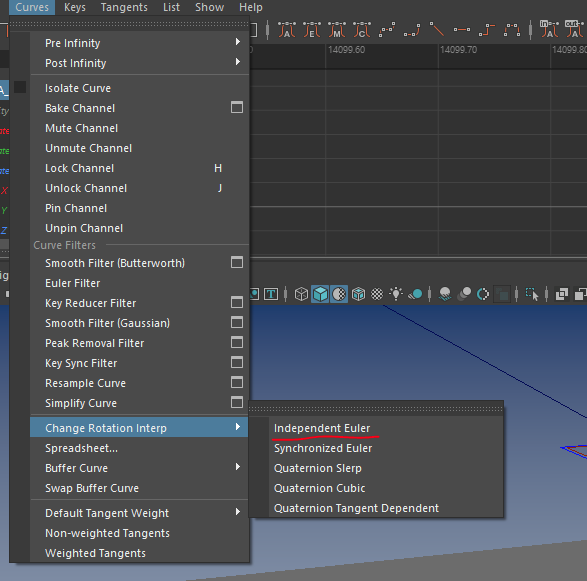The image size is (587, 581).
Task: Enable Wireframe display in viewport toolbar
Action: (x=301, y=294)
